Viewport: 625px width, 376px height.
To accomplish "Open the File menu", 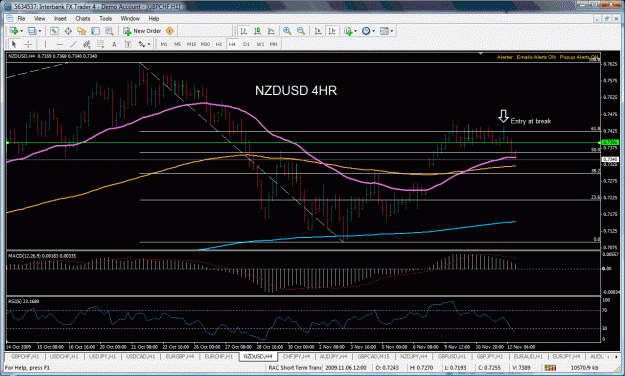I will [x=21, y=19].
